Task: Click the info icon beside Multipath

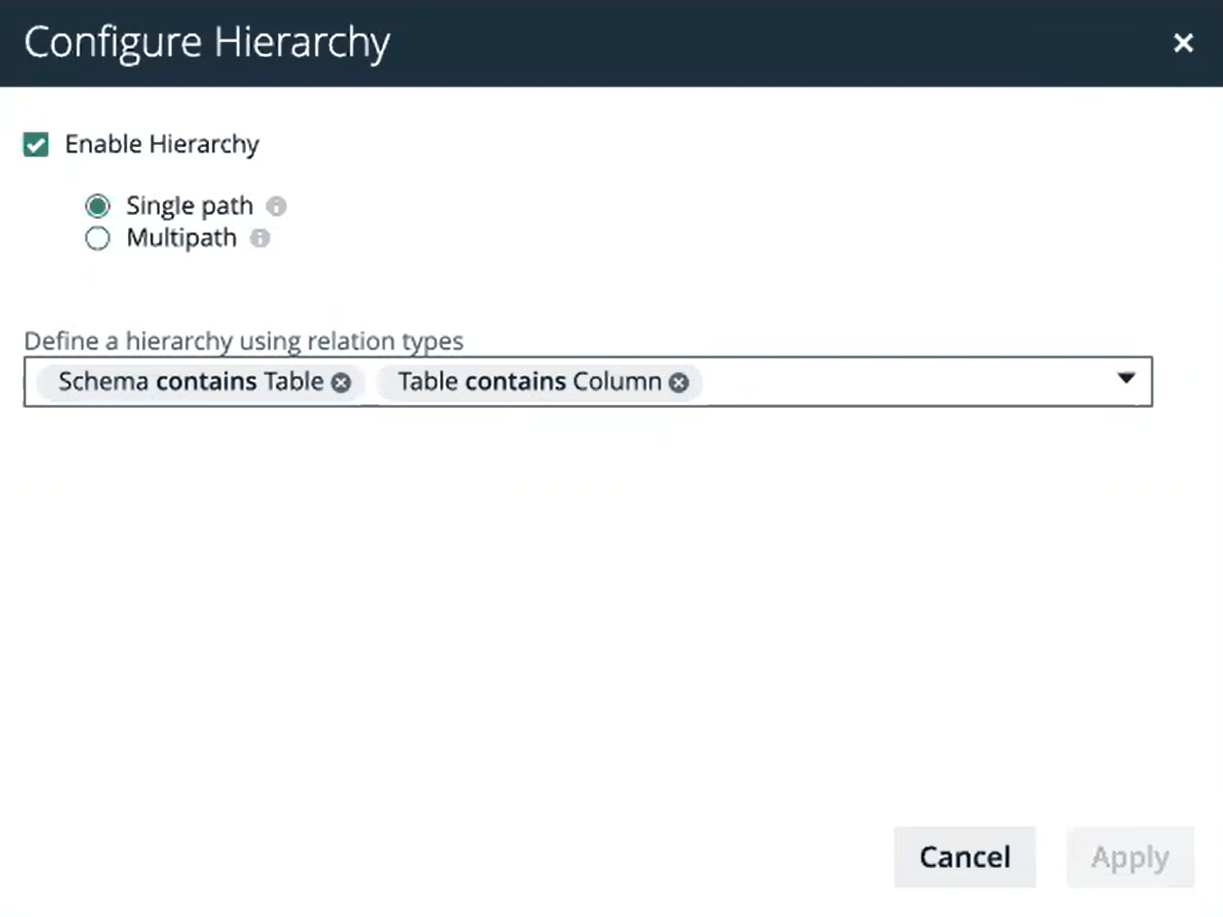Action: tap(262, 239)
